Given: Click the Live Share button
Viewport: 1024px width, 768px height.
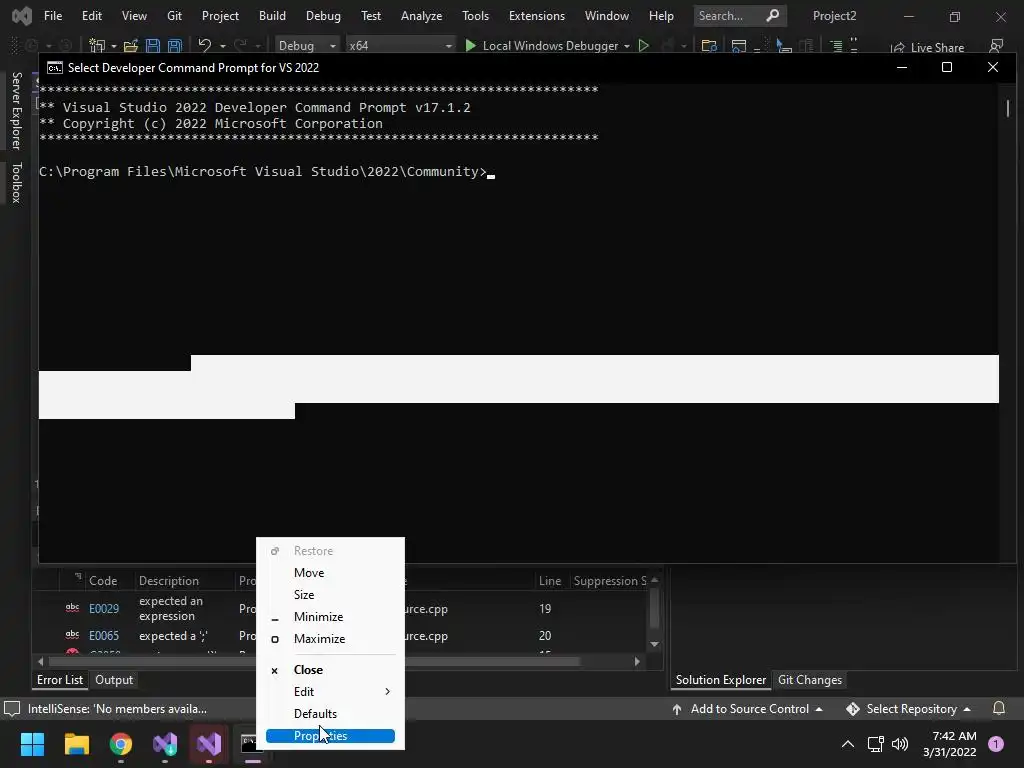Looking at the screenshot, I should click(x=927, y=48).
